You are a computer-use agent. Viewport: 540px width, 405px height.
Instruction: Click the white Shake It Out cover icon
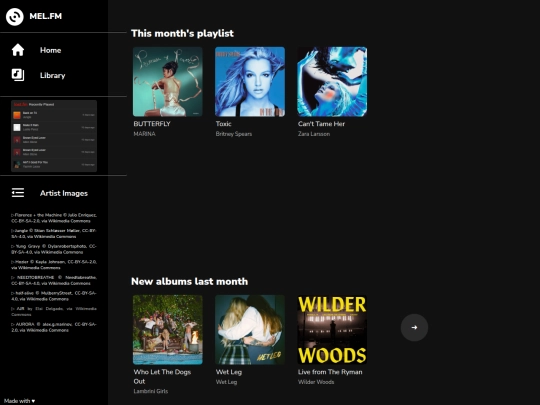click(17, 127)
